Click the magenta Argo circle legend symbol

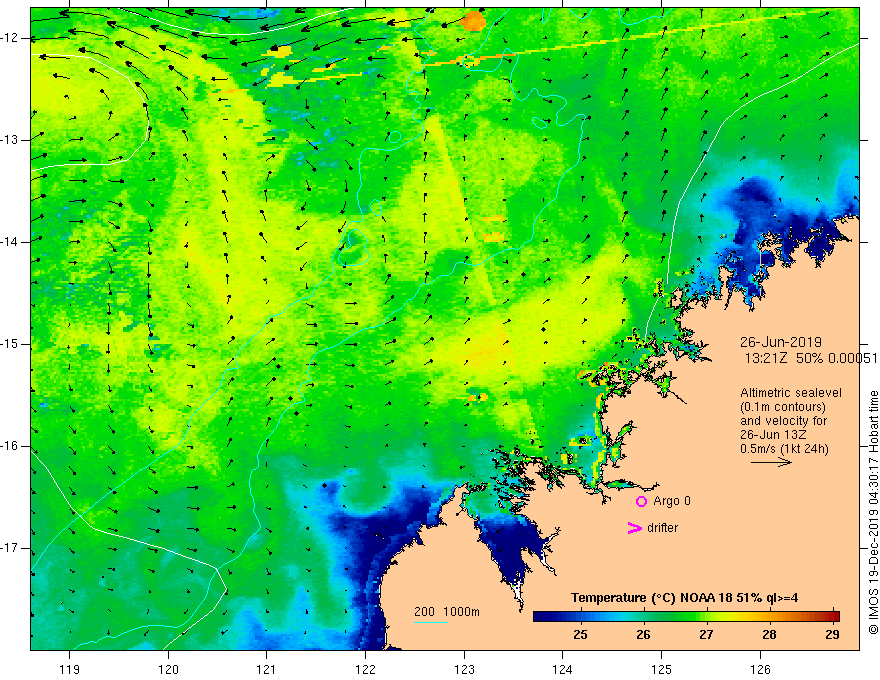pyautogui.click(x=641, y=502)
